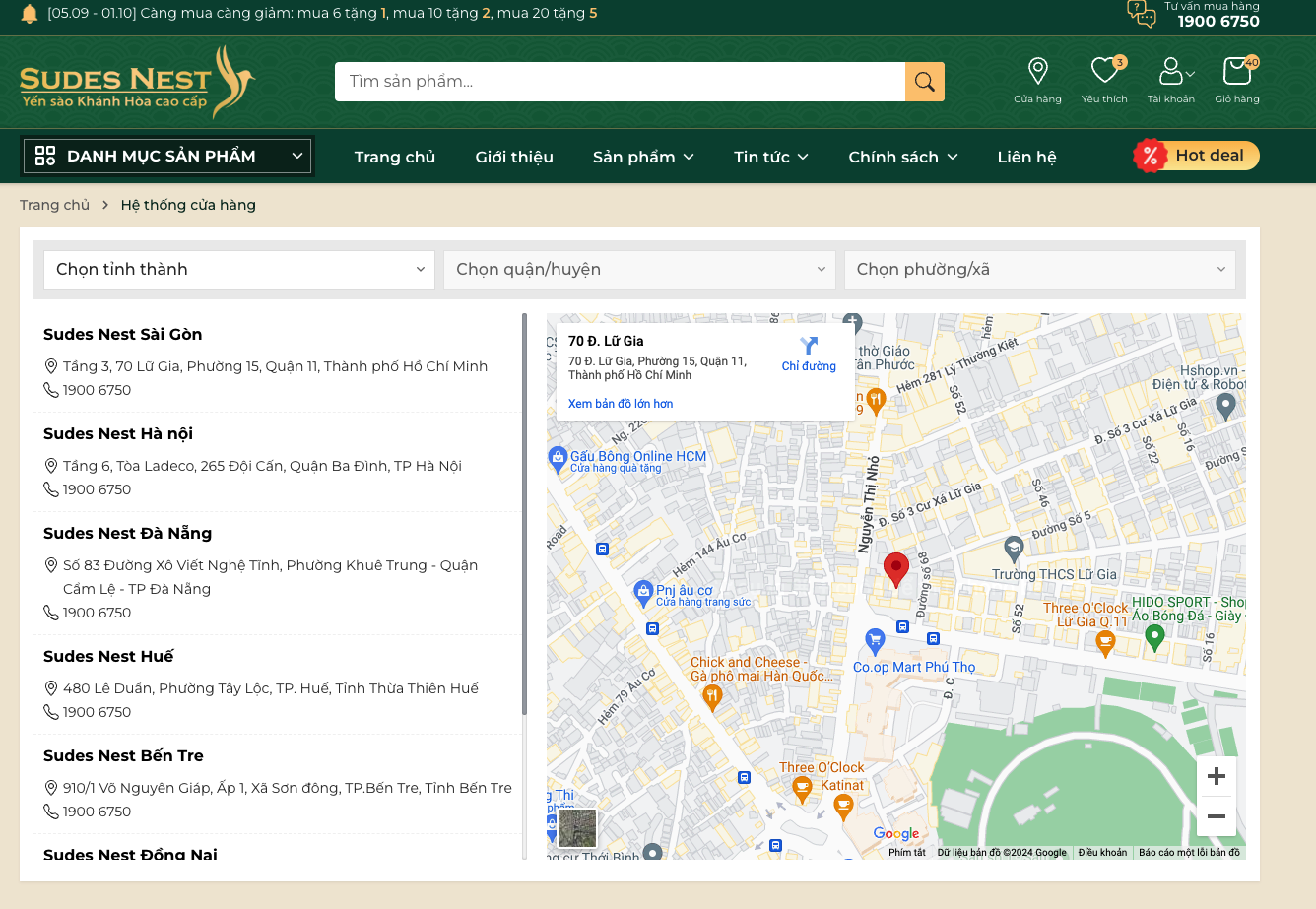Zoom out on the map

tap(1217, 816)
